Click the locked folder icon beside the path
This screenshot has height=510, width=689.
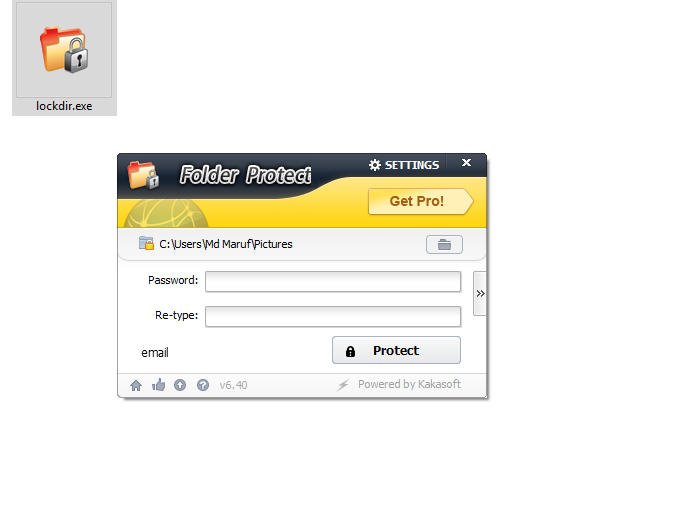146,243
